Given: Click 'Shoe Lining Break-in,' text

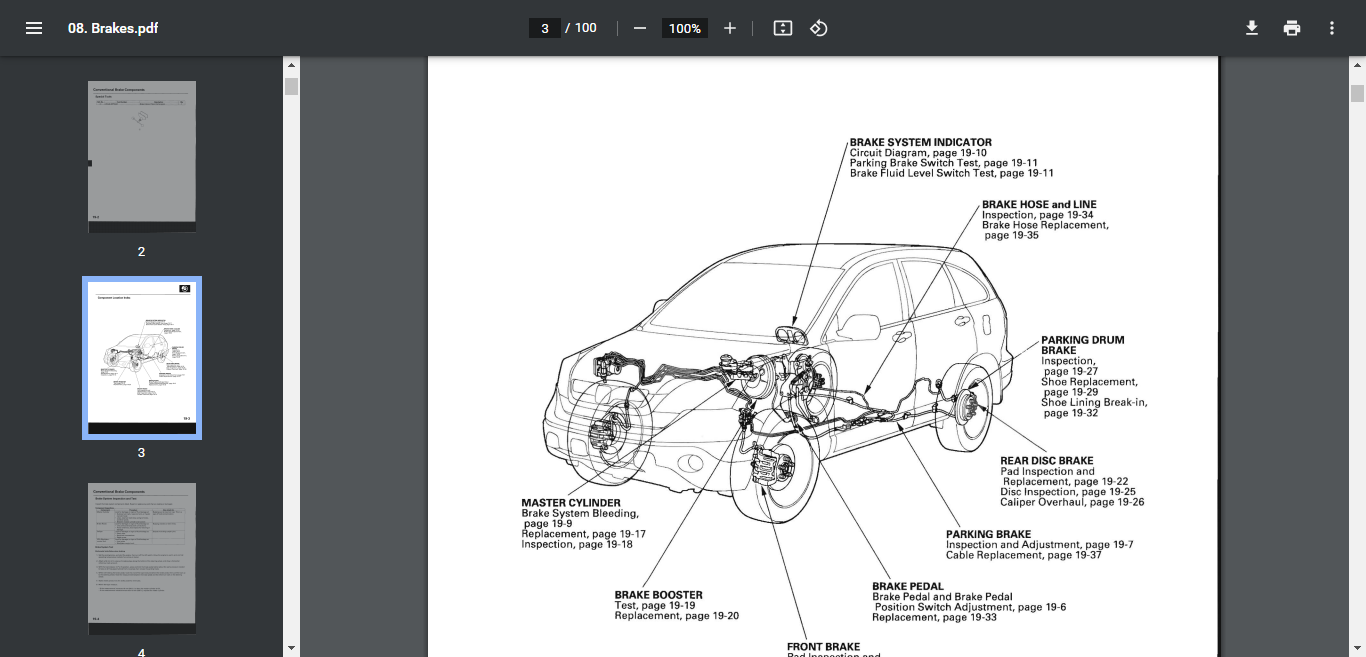Looking at the screenshot, I should click(1094, 402).
